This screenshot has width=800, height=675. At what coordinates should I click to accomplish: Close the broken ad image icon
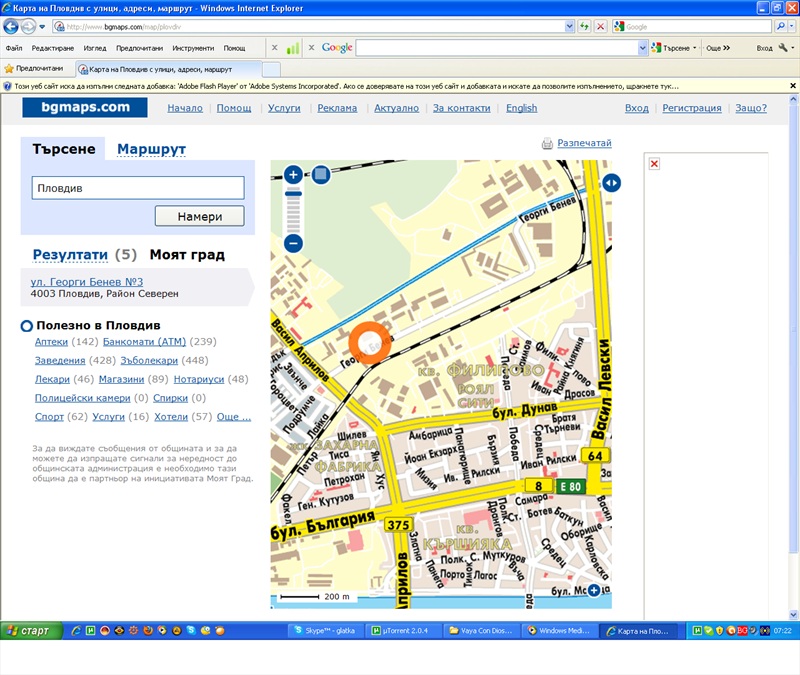click(x=654, y=164)
